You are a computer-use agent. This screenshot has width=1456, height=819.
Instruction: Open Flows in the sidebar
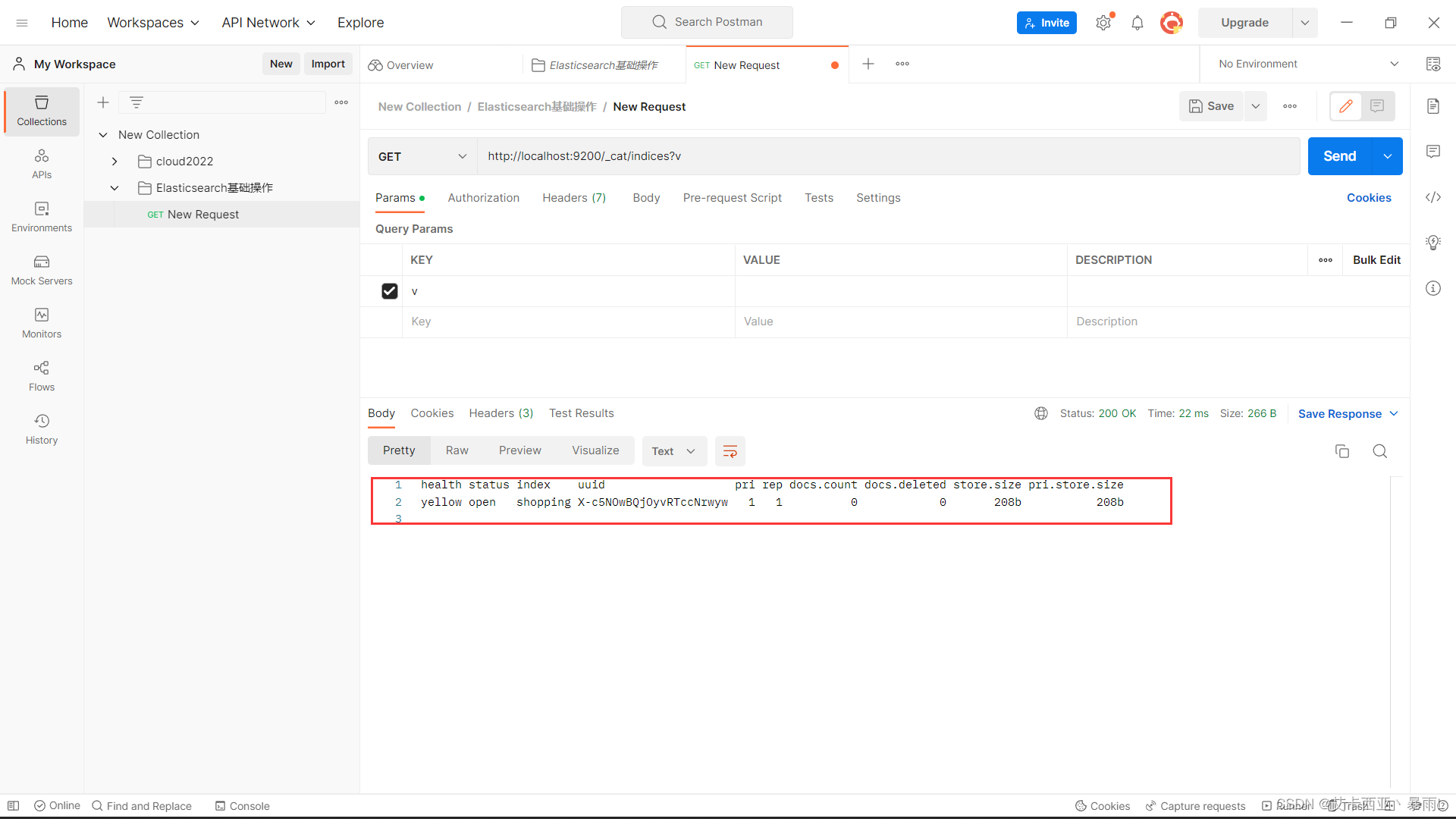42,376
